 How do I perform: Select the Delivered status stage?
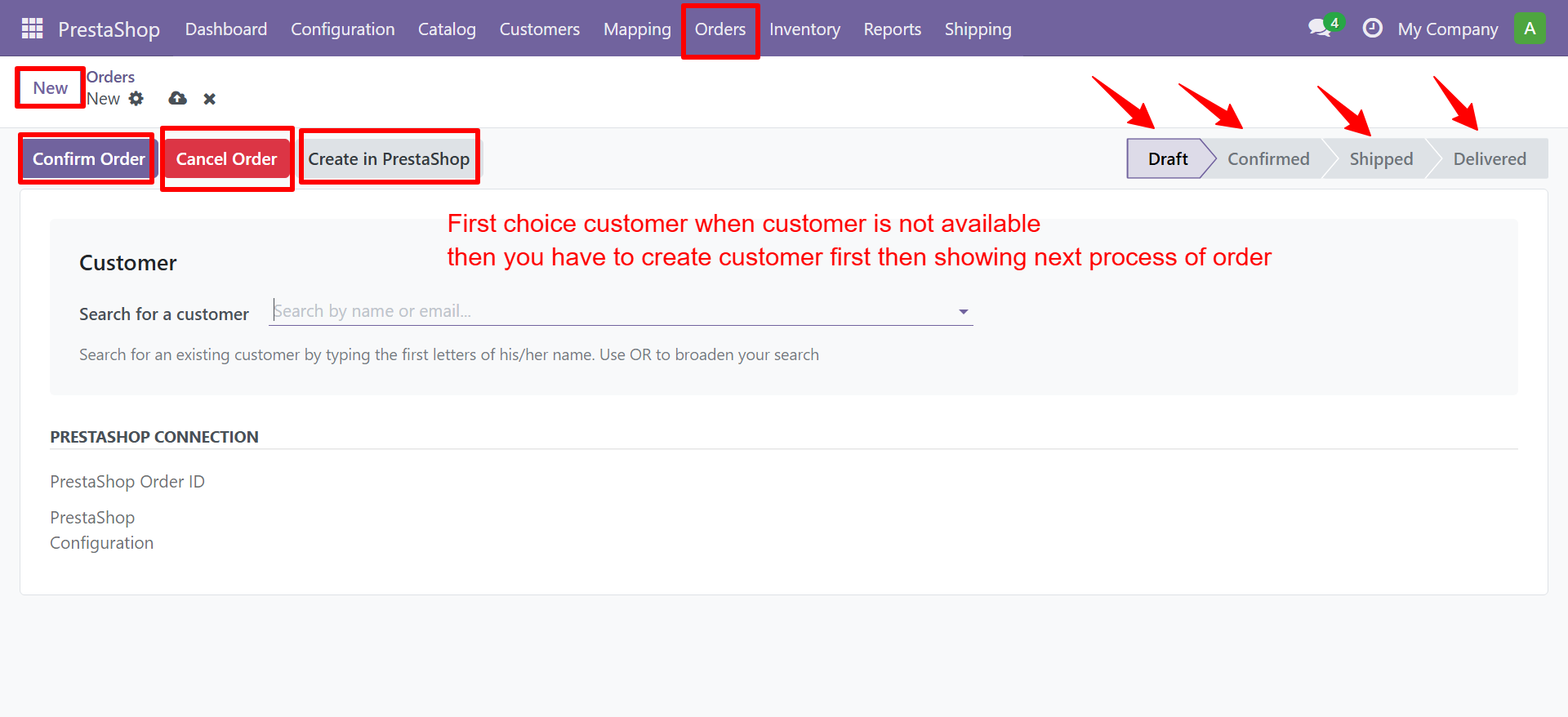pos(1490,159)
